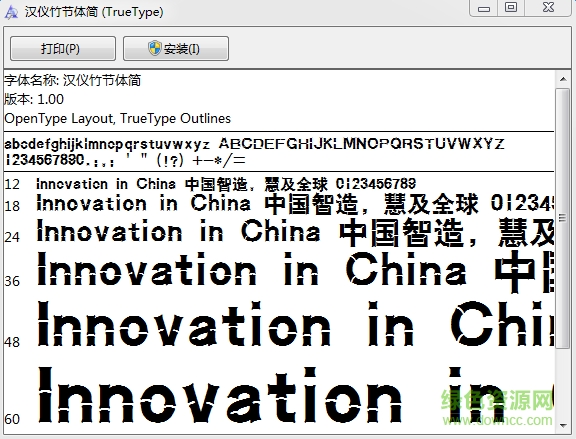576x439 pixels.
Task: Click the UAC shield icon on the Install button
Action: (x=155, y=48)
